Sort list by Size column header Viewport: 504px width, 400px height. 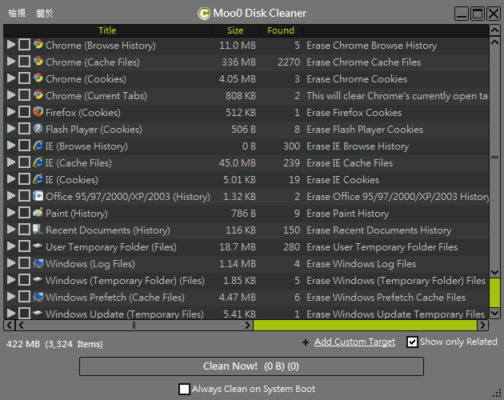coord(235,30)
